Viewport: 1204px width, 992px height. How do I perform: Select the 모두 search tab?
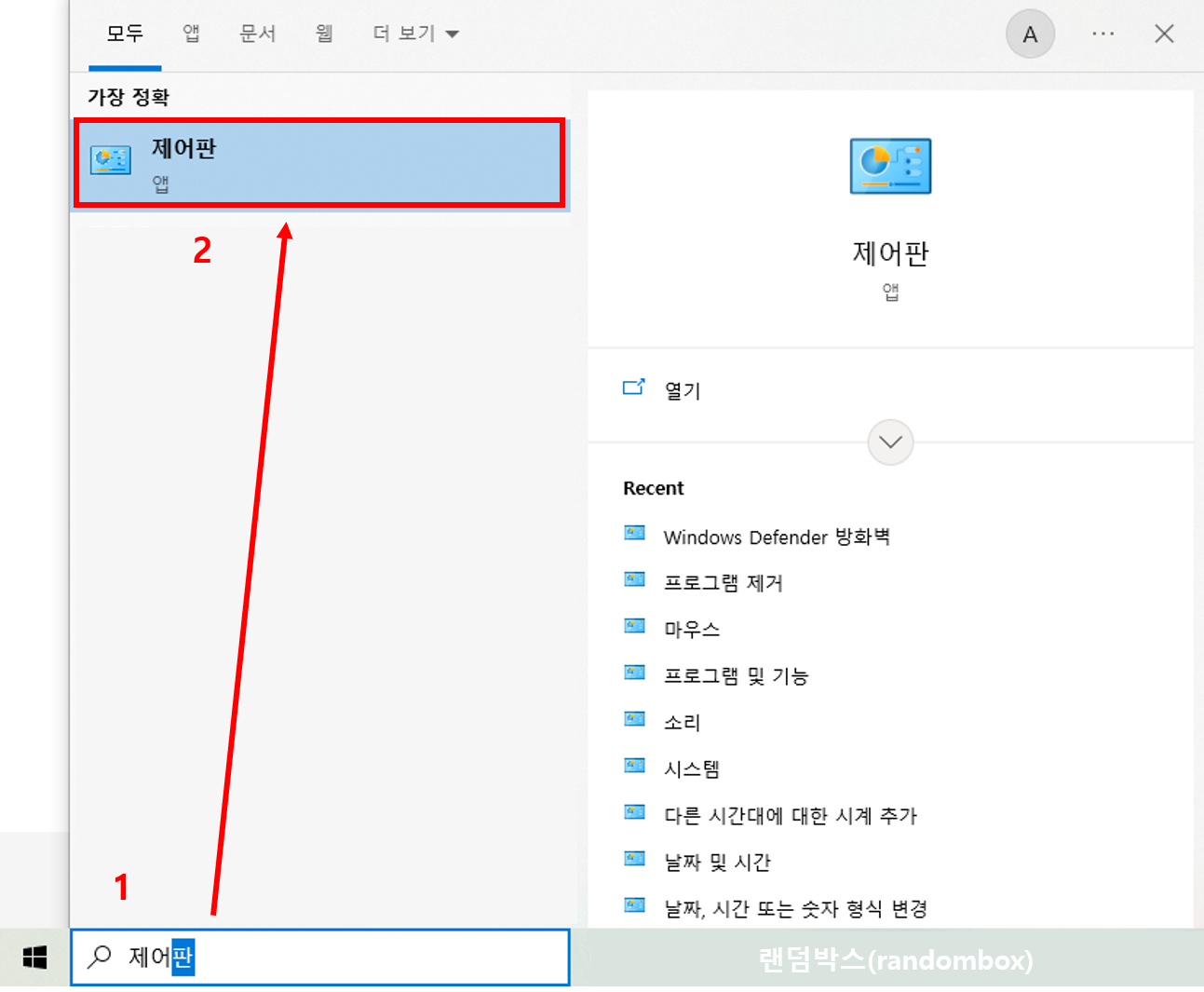coord(124,33)
